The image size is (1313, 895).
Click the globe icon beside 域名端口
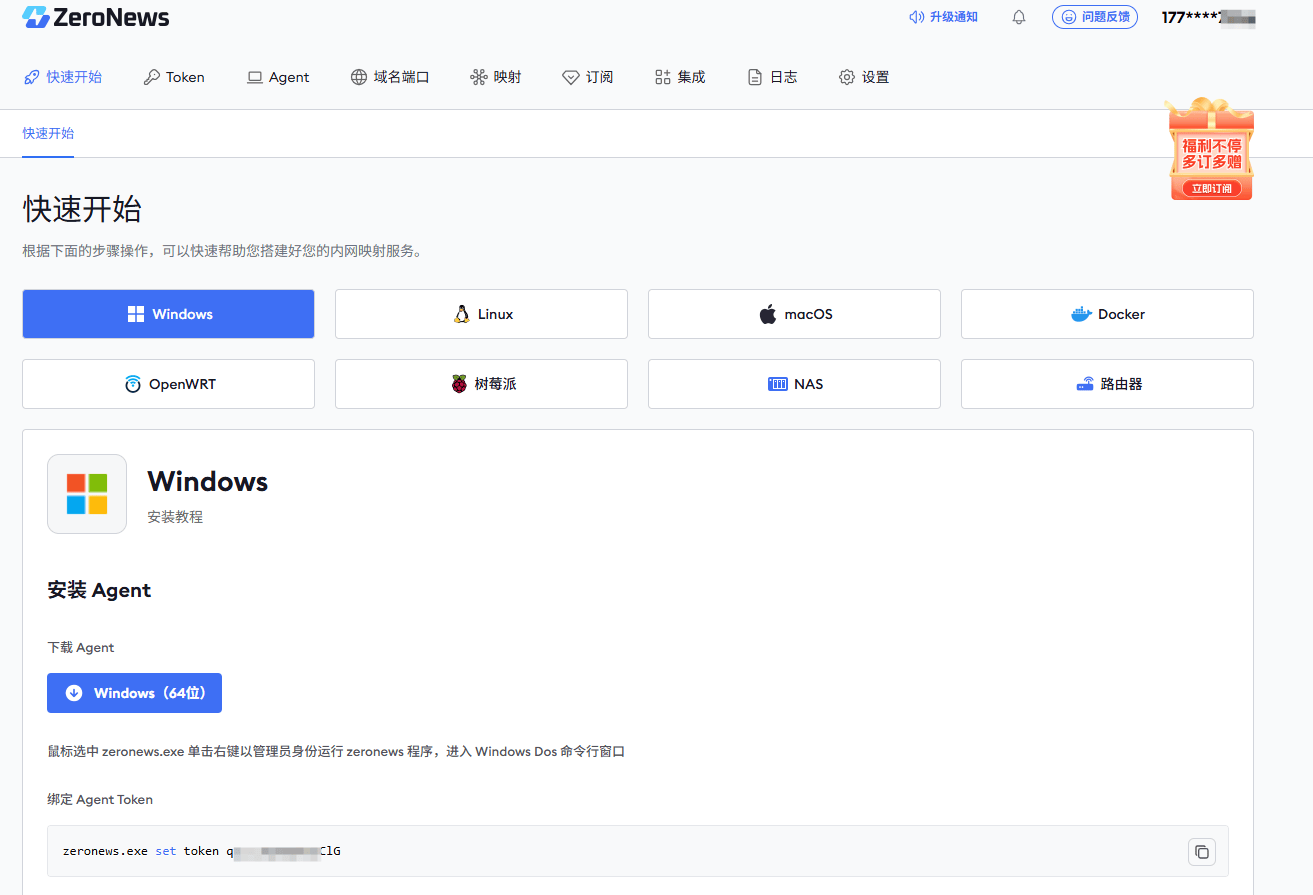pos(359,77)
